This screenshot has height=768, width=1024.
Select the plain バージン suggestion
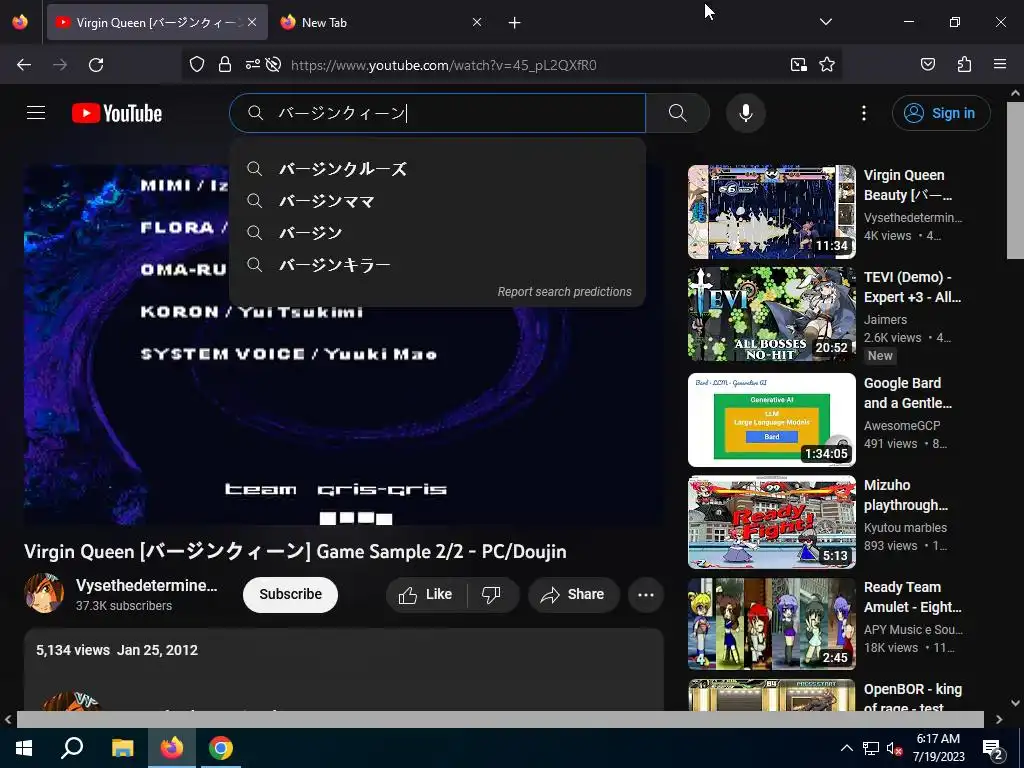438,233
